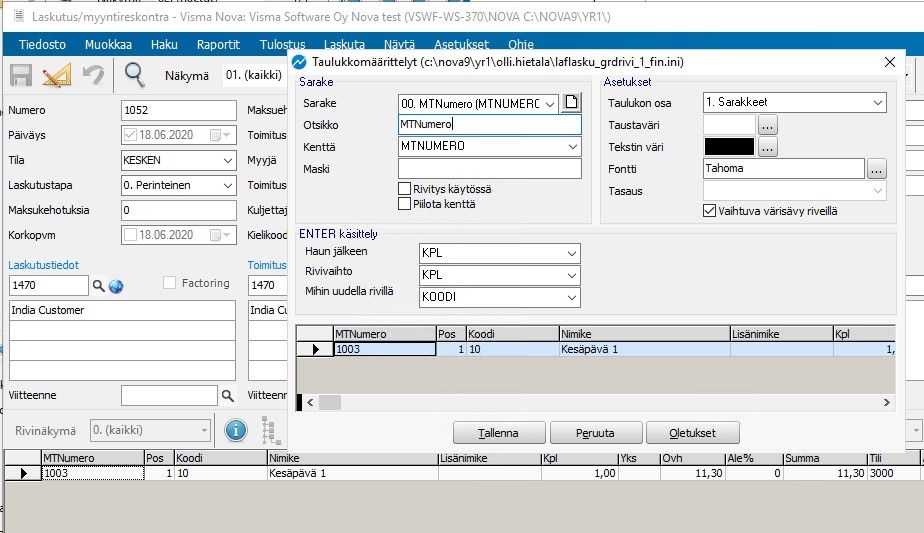924x533 pixels.
Task: Click the customer search magnifier beside 1470
Action: point(98,286)
